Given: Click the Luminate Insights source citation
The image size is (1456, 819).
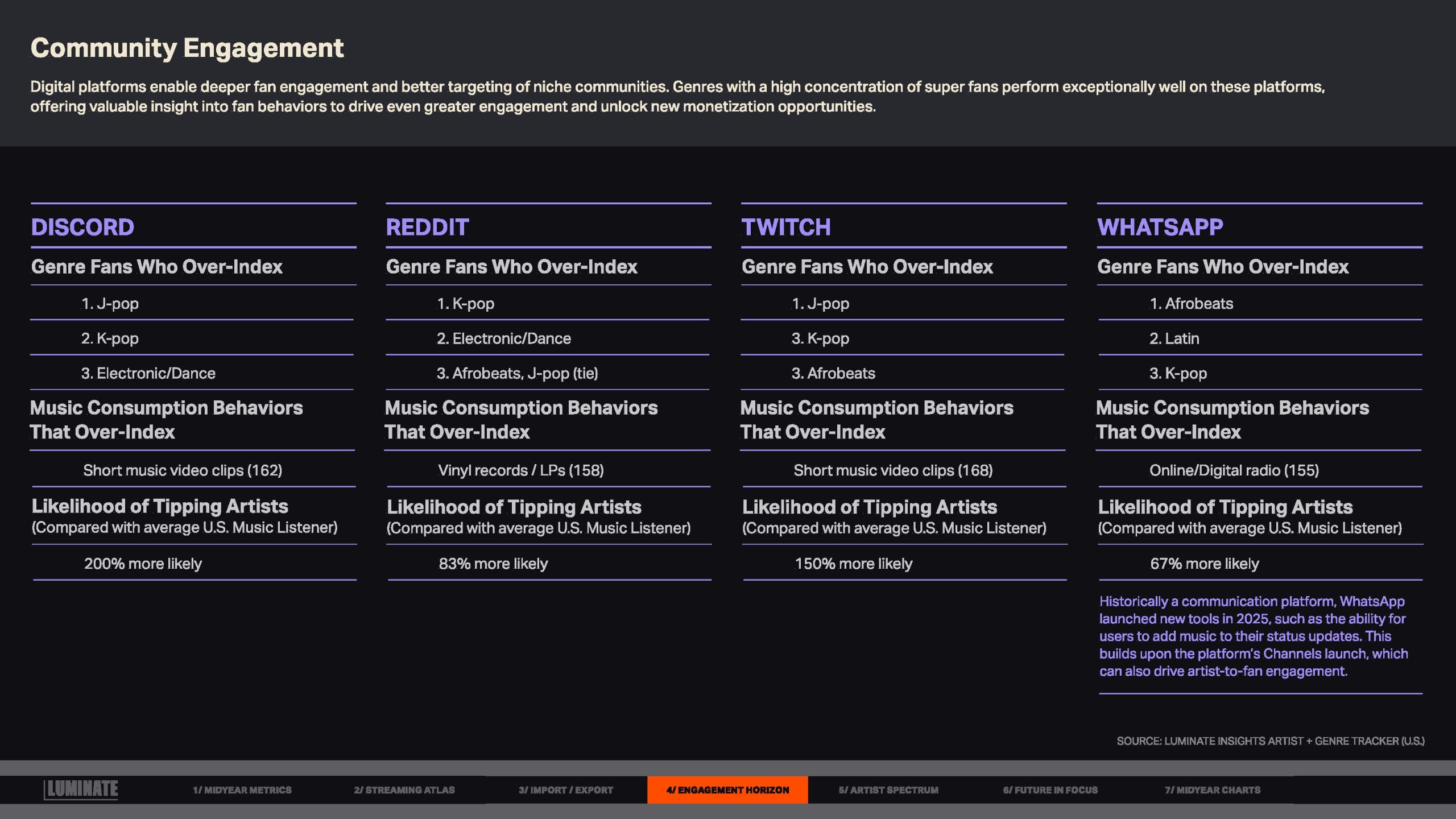Looking at the screenshot, I should 1270,741.
